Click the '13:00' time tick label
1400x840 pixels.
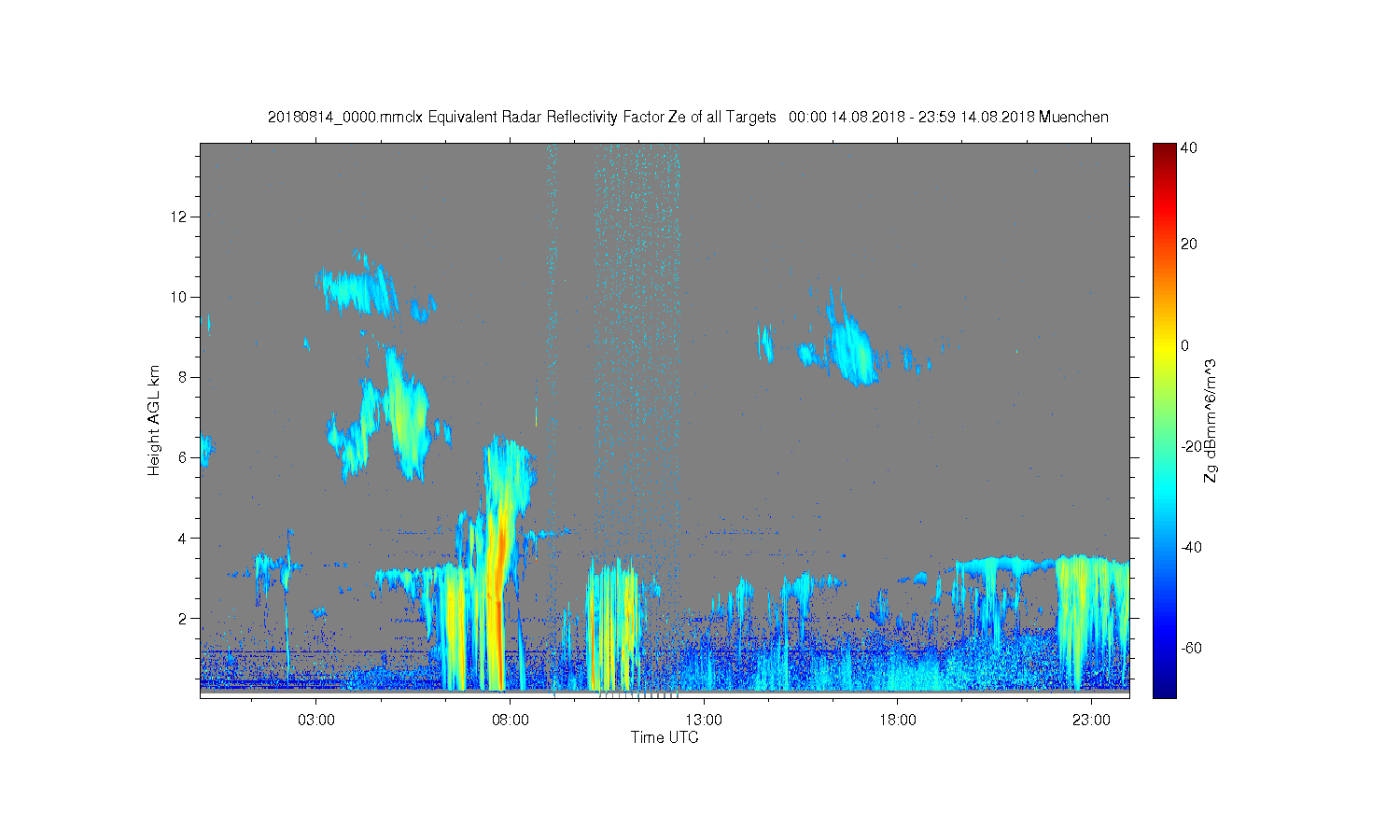[703, 721]
